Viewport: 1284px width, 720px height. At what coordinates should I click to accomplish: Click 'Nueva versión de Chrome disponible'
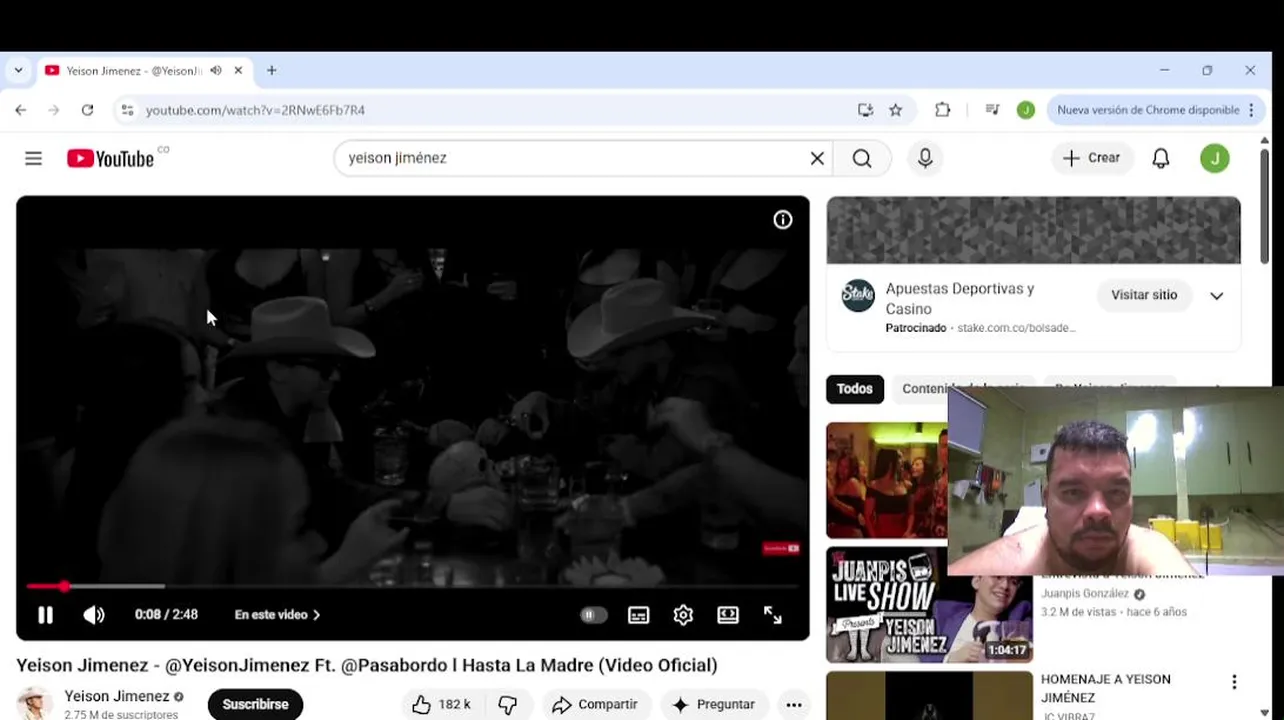click(1148, 110)
